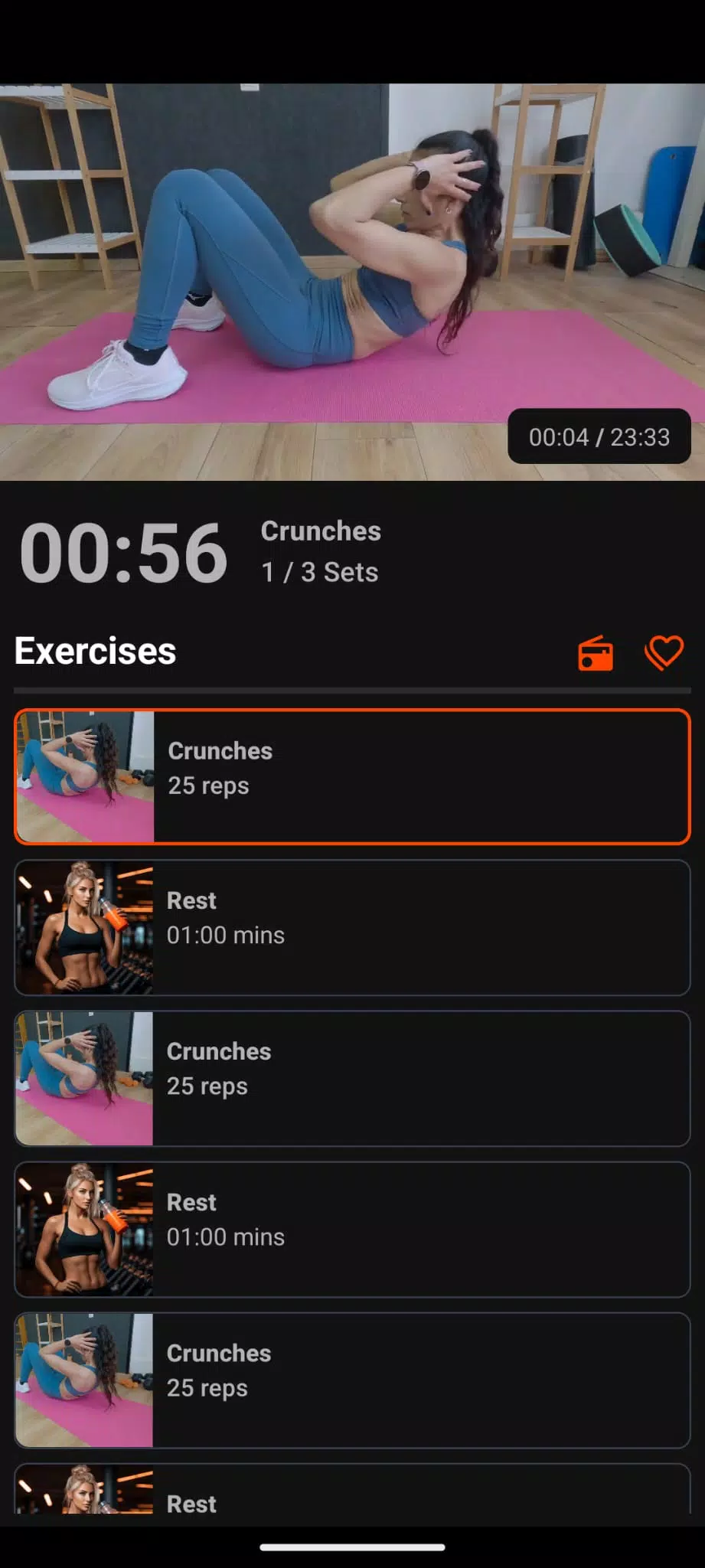Screen dimensions: 705x1568
Task: Select the second Rest 01:00 mins card
Action: click(352, 1229)
